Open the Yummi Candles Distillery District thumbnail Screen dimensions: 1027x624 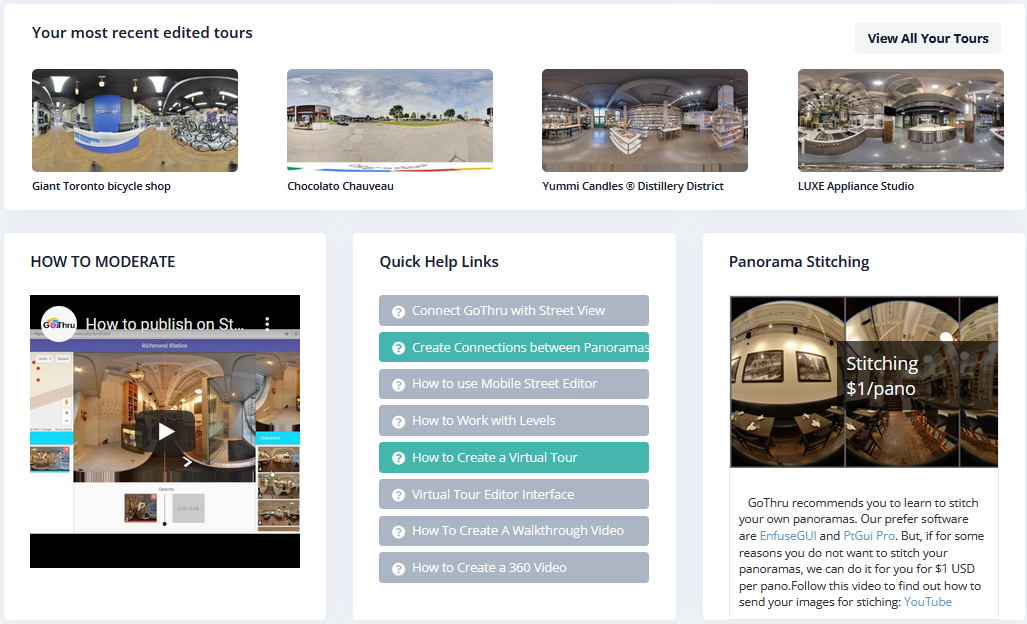tap(644, 120)
